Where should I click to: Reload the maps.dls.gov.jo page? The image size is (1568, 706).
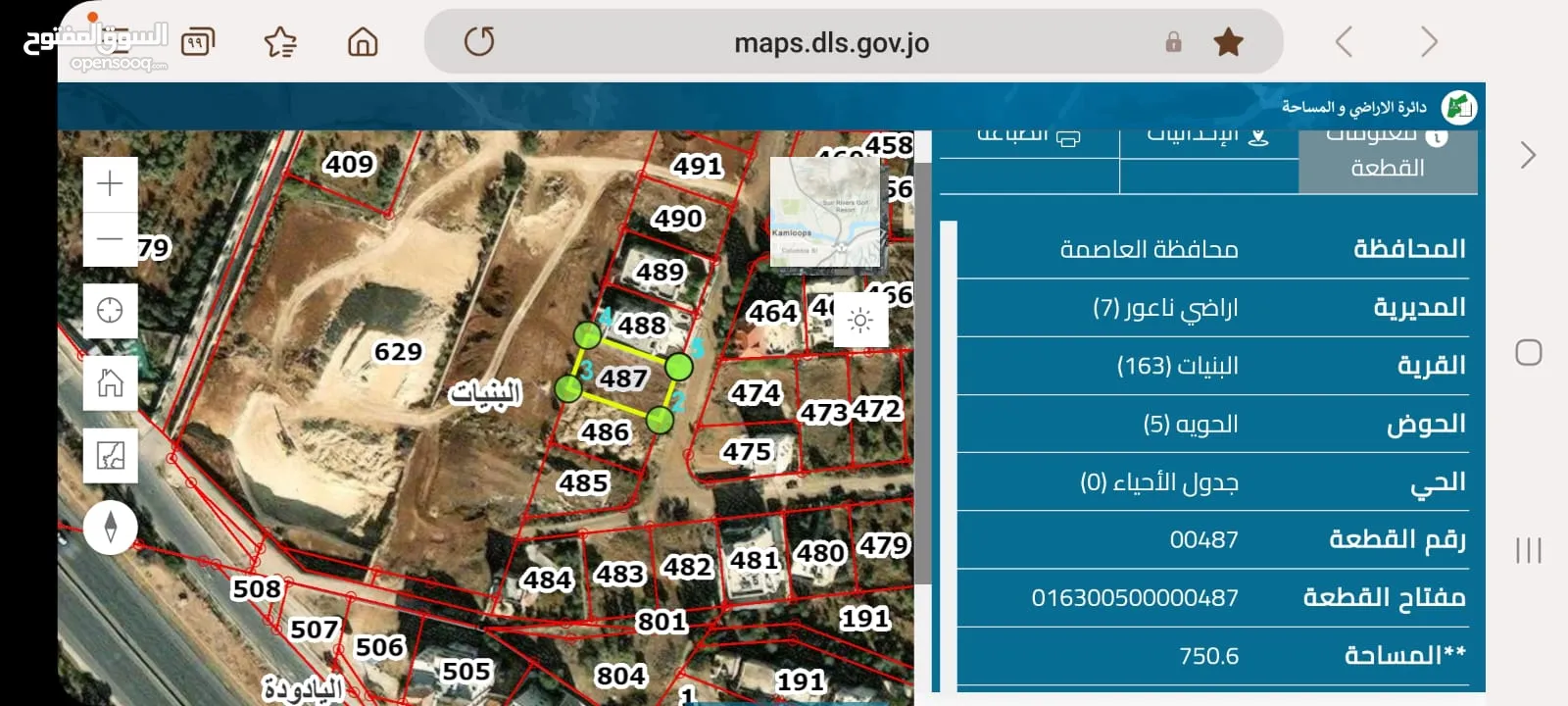pyautogui.click(x=479, y=41)
